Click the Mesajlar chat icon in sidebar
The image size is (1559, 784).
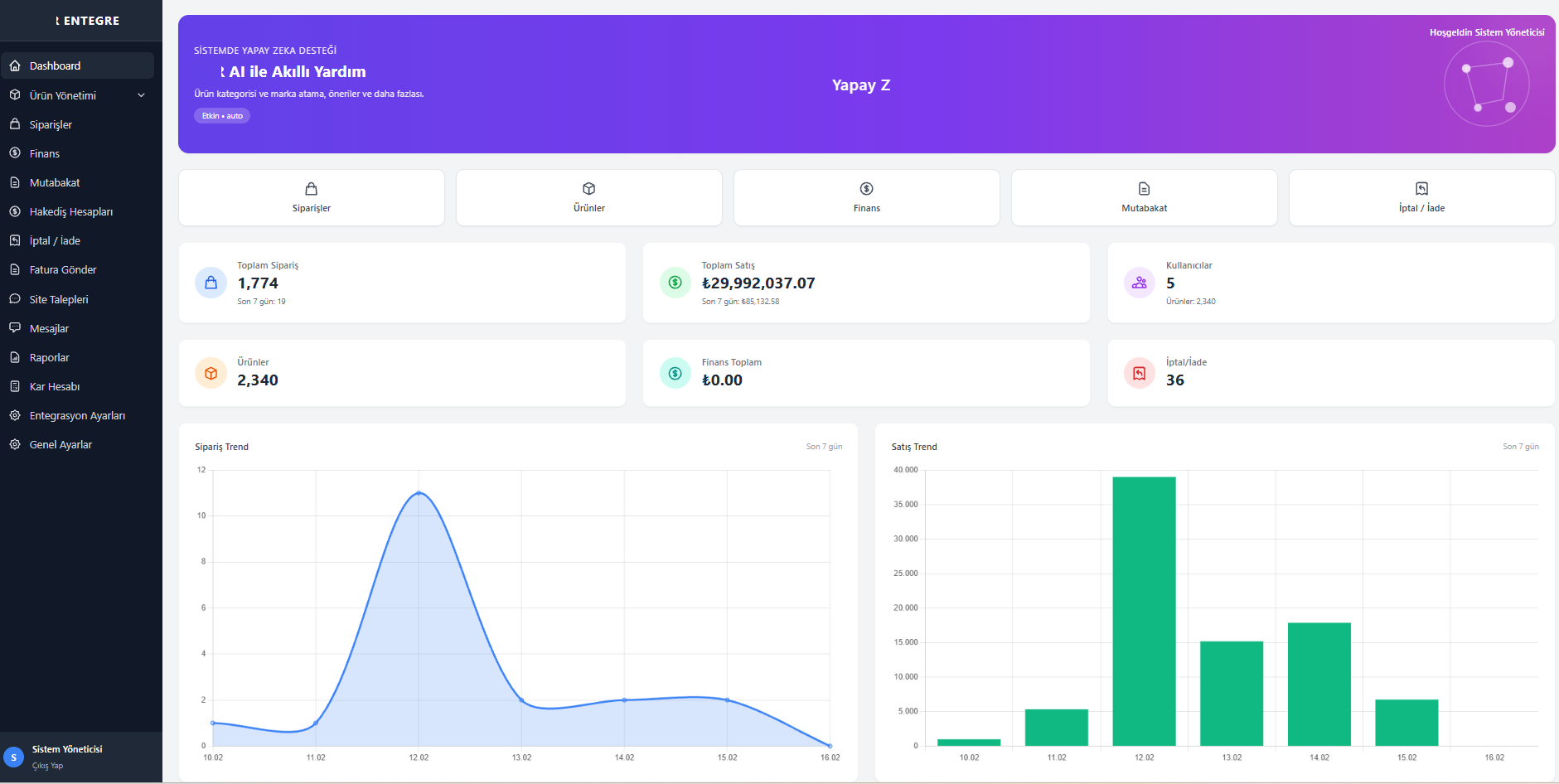[15, 328]
